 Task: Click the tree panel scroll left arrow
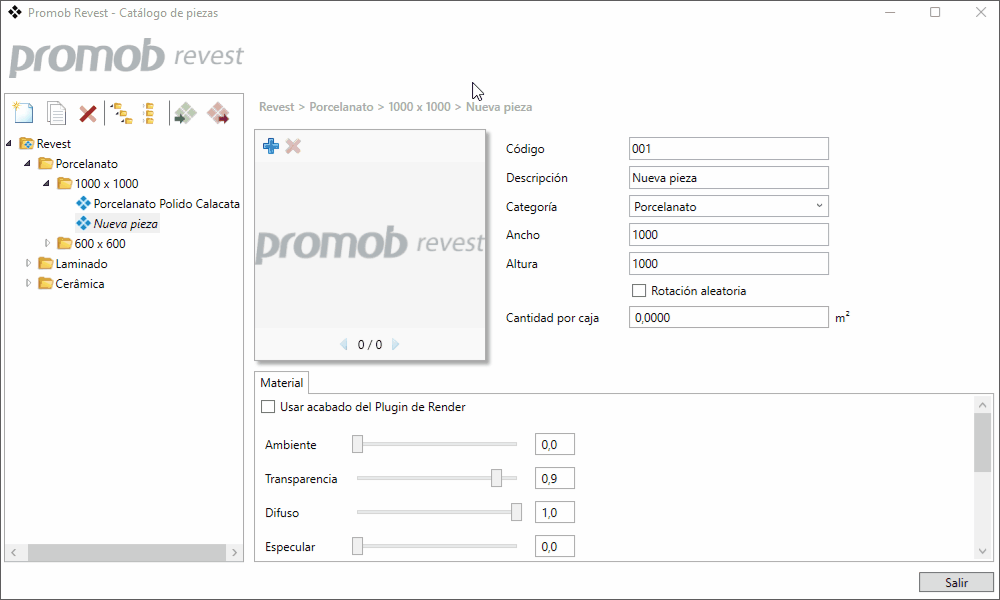click(x=13, y=553)
